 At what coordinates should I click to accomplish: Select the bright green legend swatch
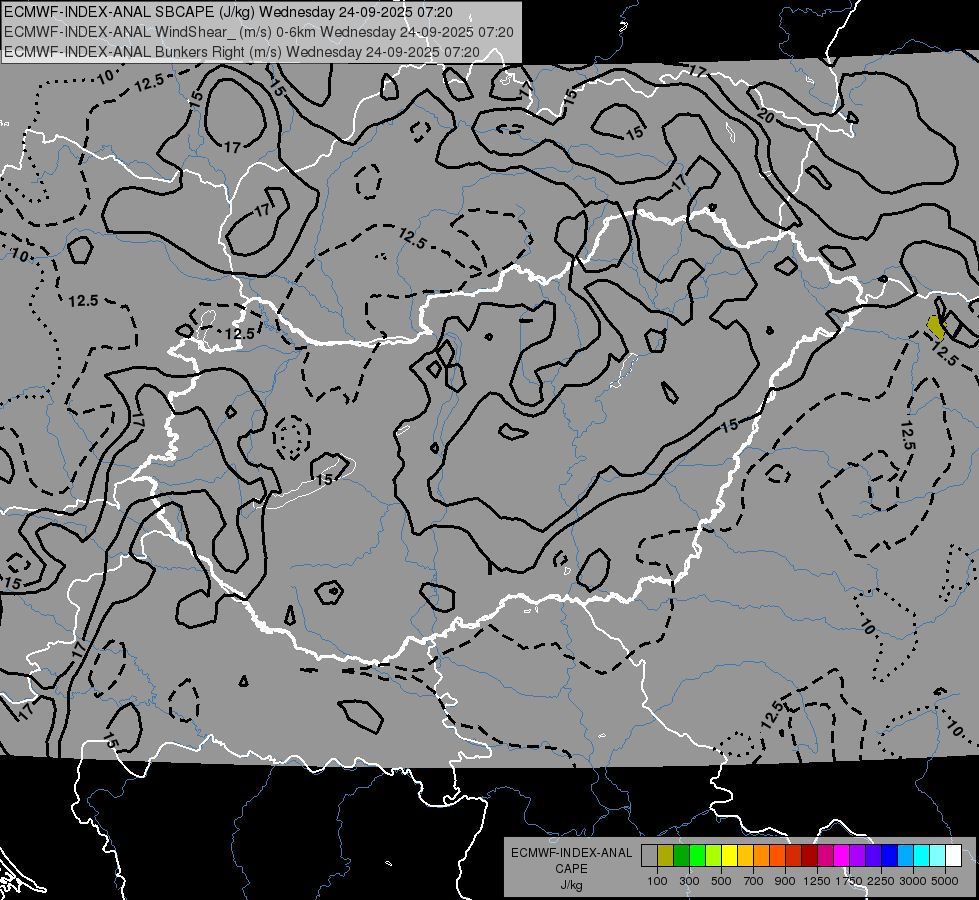point(697,855)
